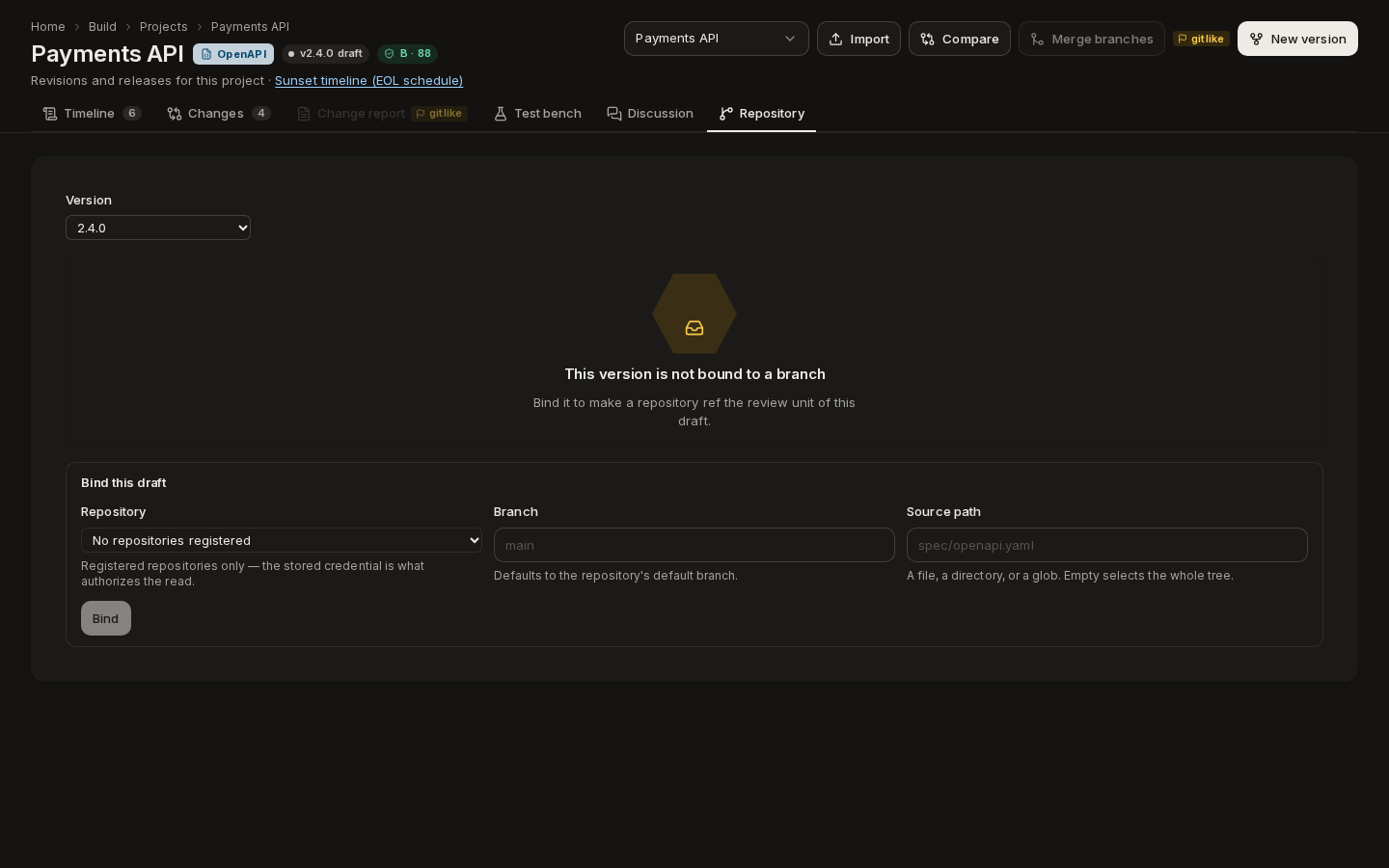
Task: Open the Timeline tab
Action: pos(92,114)
